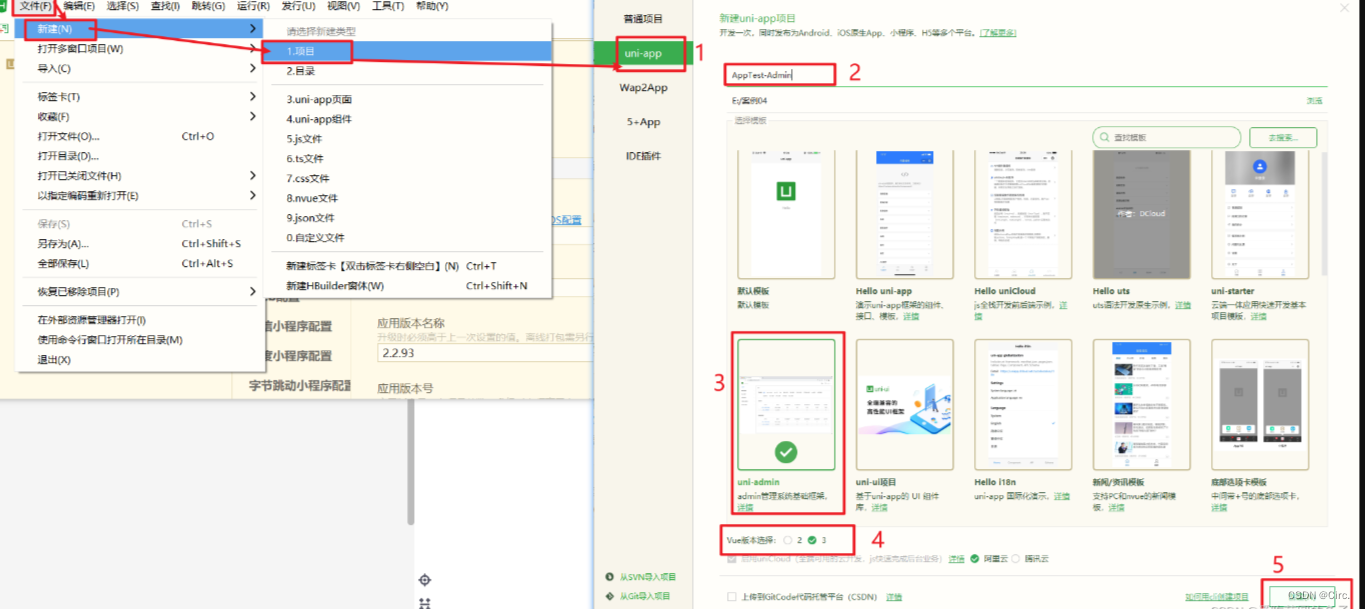Expand the 收藏(F) submenu
This screenshot has width=1365, height=609.
pos(141,117)
